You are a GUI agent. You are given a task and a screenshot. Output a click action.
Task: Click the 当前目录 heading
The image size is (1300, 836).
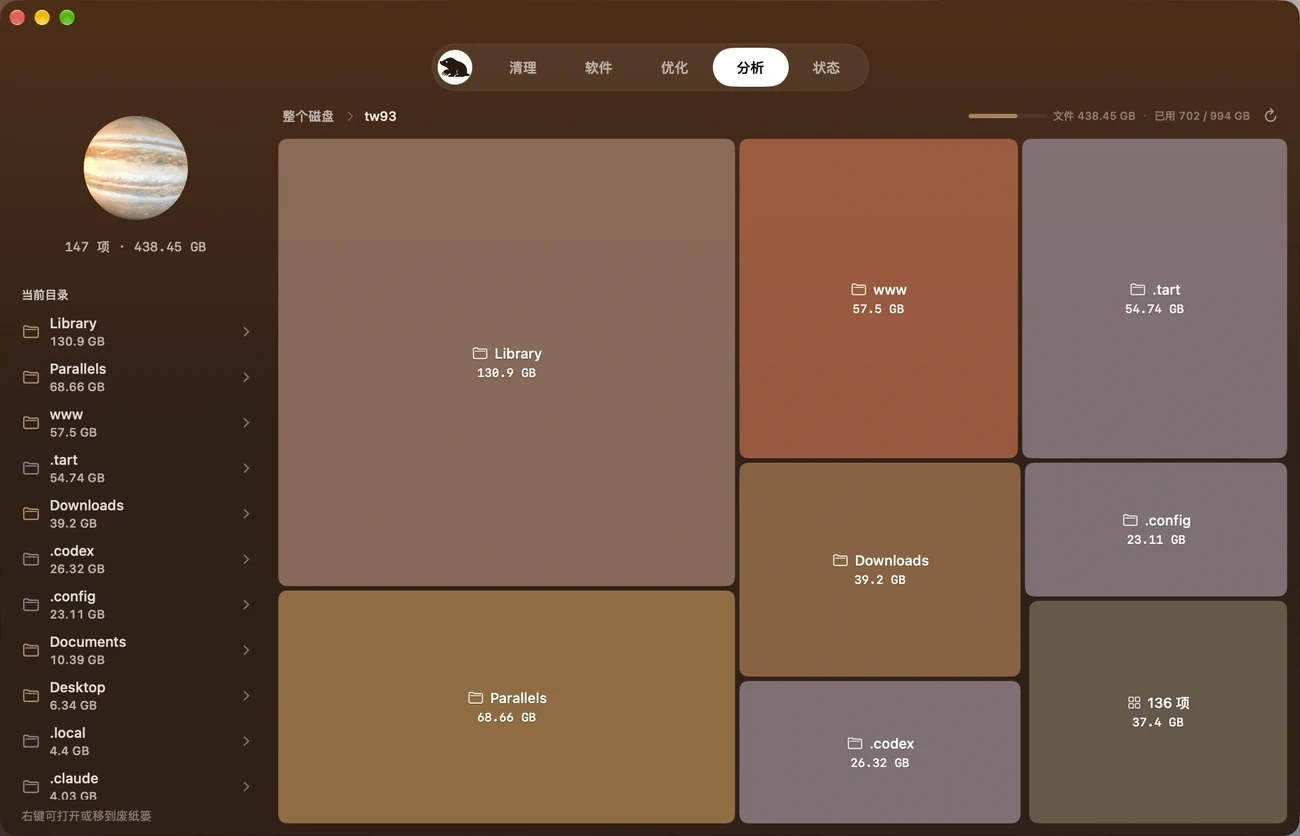click(45, 295)
